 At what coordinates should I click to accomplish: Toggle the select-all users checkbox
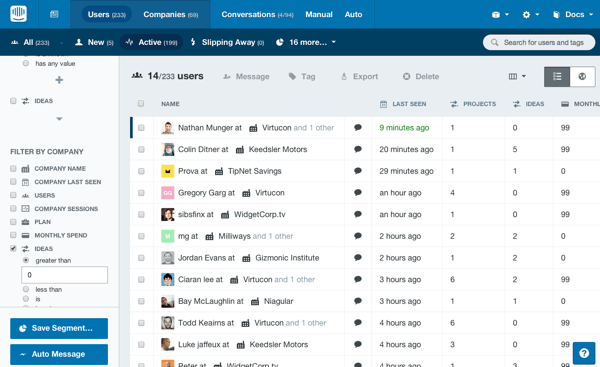pos(141,103)
